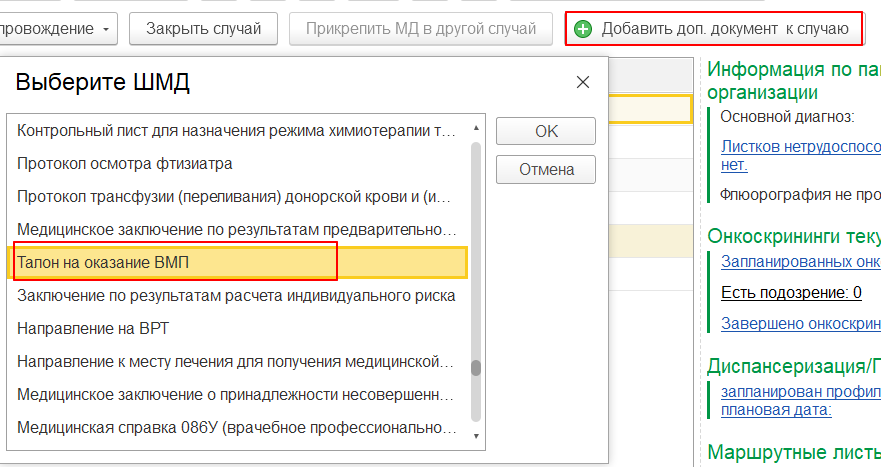
Task: Click Прикрепить МД в другой случай
Action: click(421, 29)
